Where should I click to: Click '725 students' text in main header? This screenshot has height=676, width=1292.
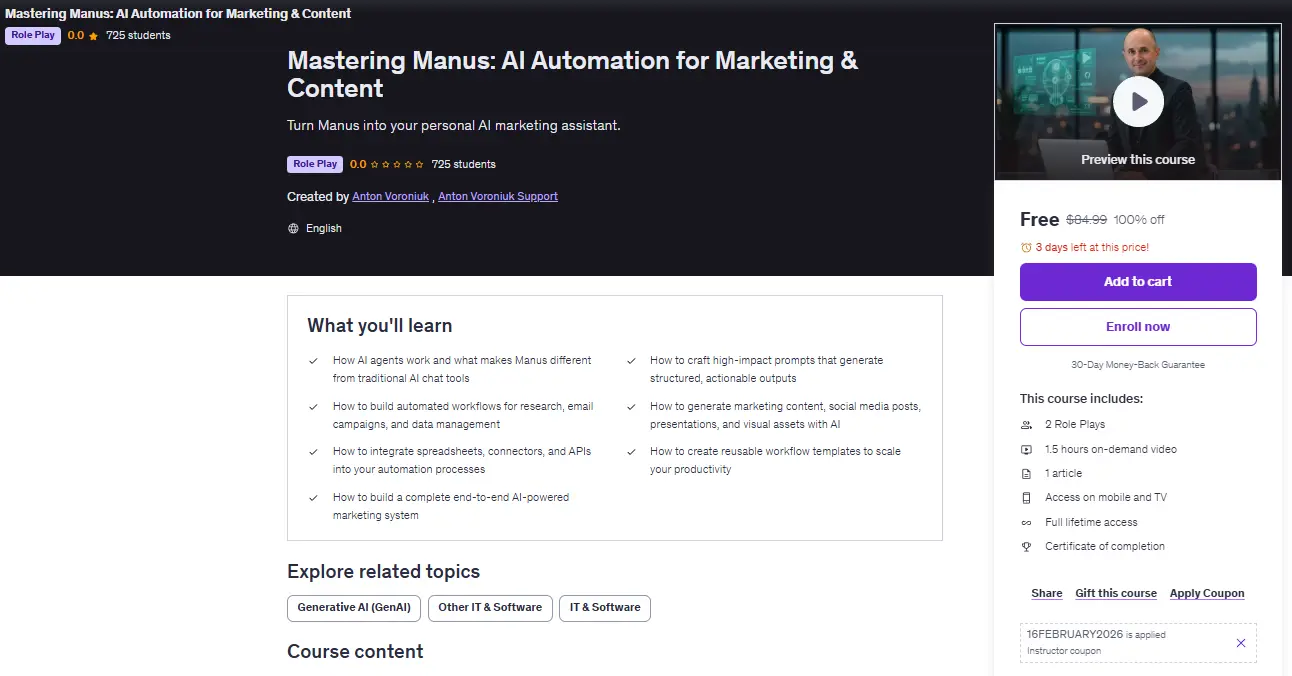[464, 164]
